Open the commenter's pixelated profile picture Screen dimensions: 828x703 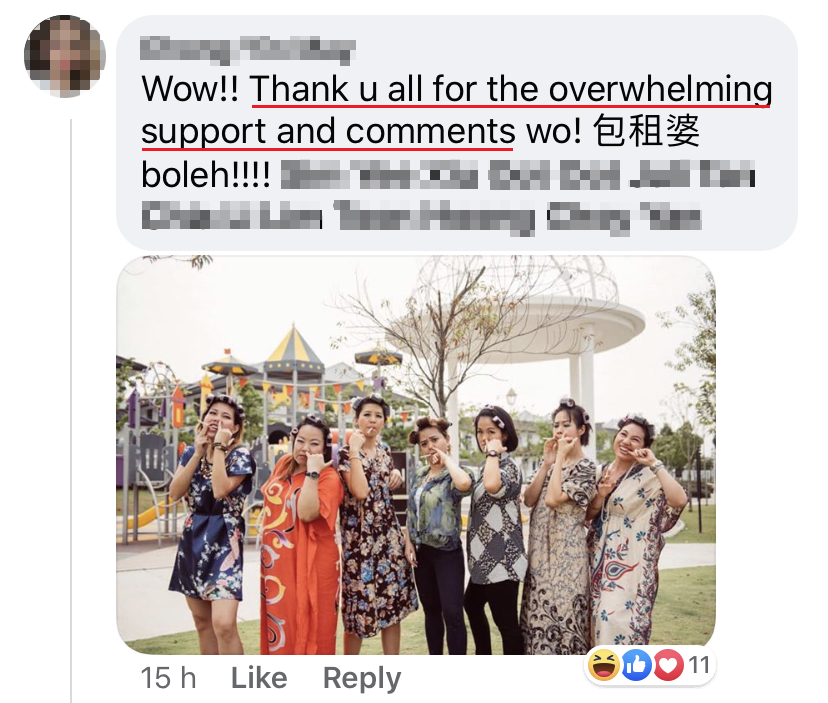tap(65, 56)
